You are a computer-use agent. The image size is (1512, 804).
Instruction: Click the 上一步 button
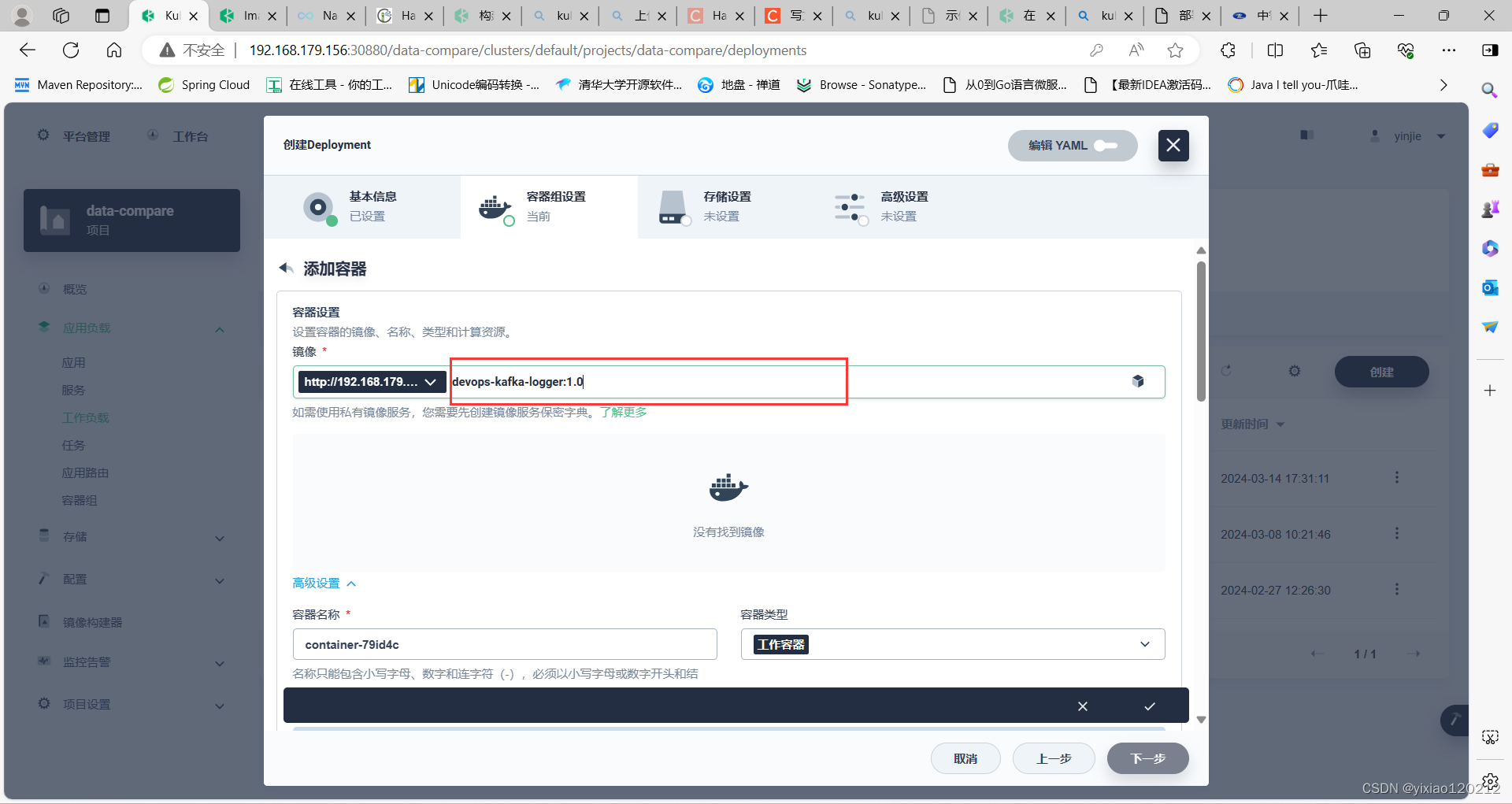coord(1054,758)
